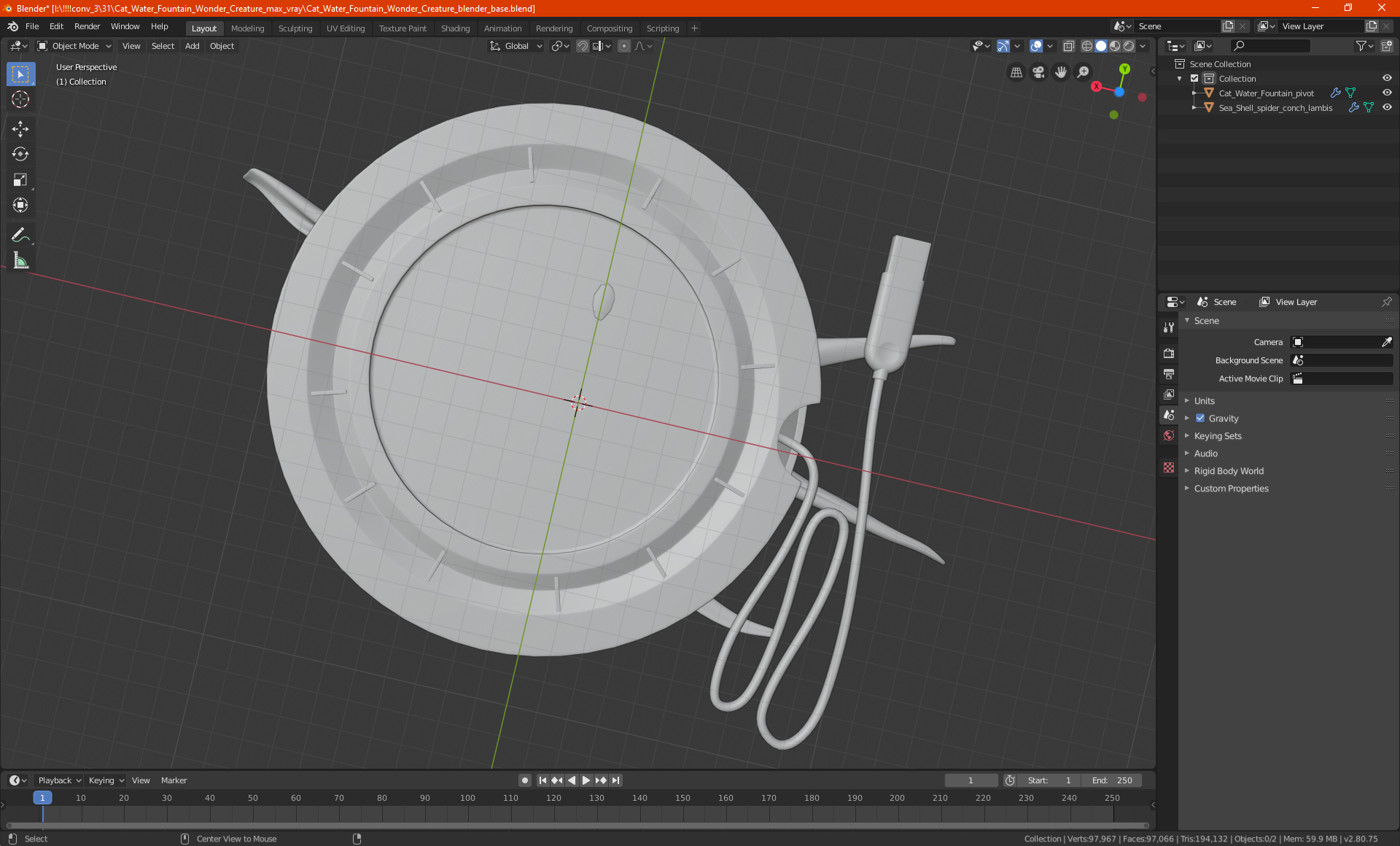Hide Cat_Water_Fountain_pivot with eye icon

coord(1387,93)
